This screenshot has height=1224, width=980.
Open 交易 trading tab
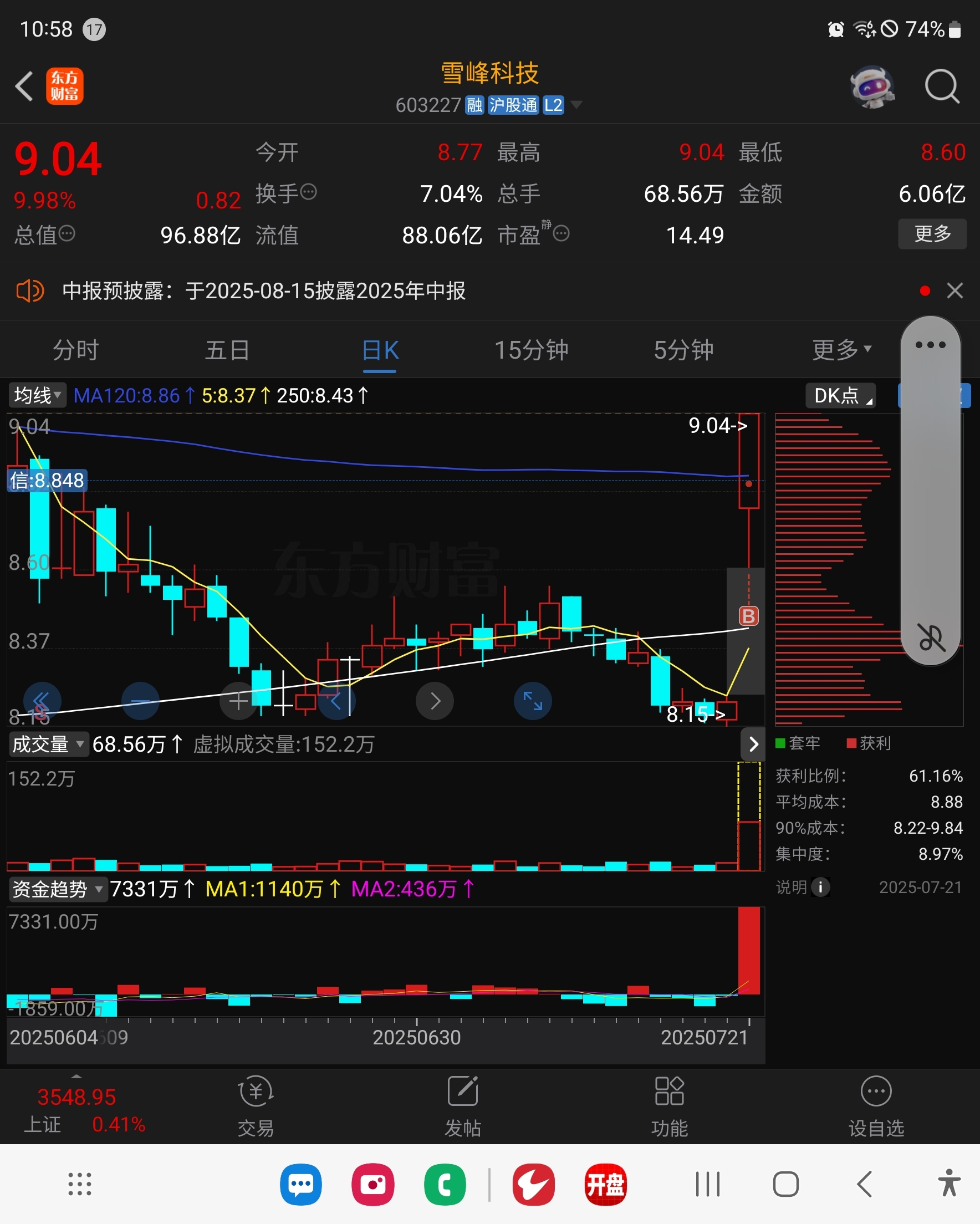pyautogui.click(x=256, y=1108)
